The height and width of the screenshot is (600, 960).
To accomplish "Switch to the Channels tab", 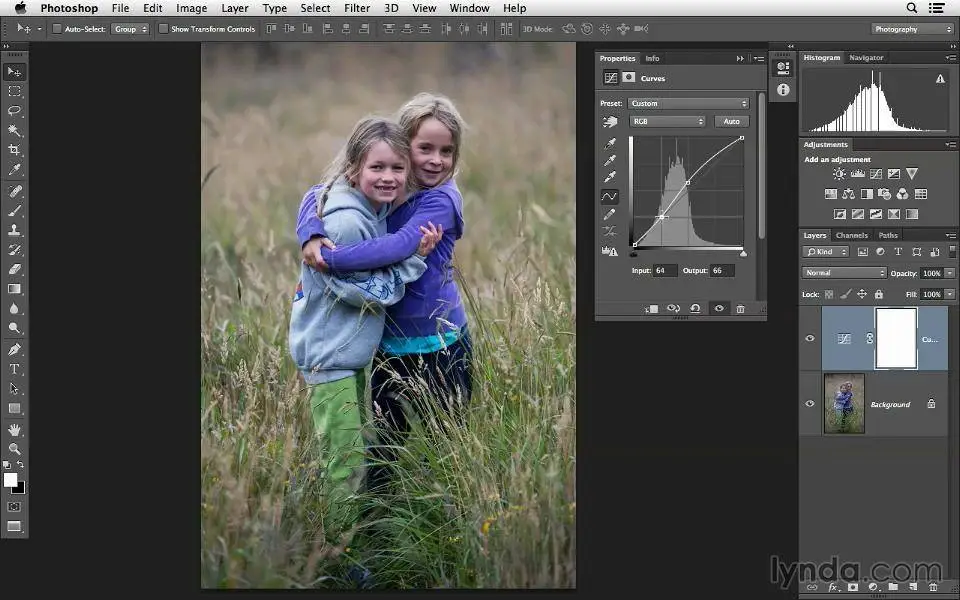I will pyautogui.click(x=851, y=236).
